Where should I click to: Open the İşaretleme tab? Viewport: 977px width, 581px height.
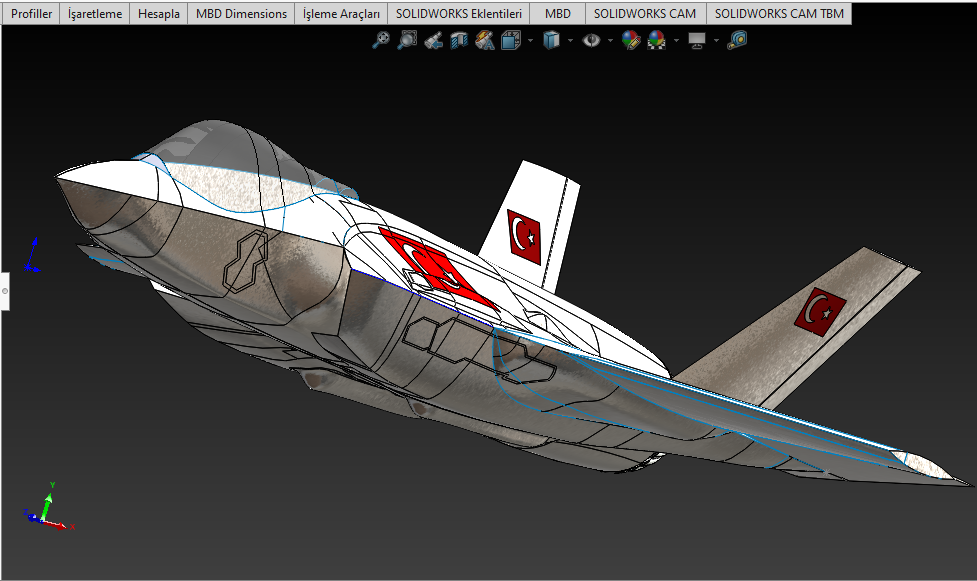click(x=95, y=14)
